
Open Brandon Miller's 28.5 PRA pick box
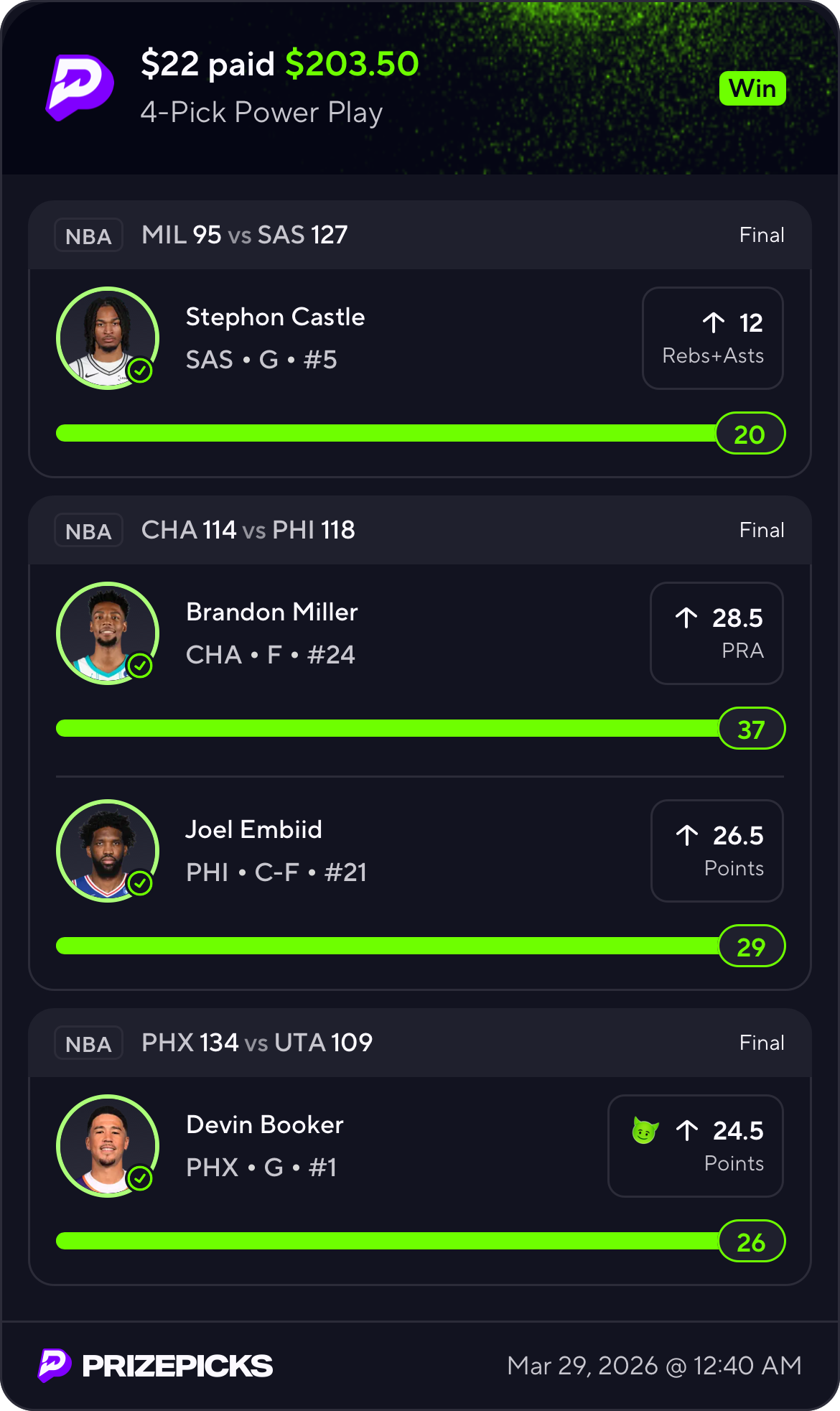tap(716, 633)
